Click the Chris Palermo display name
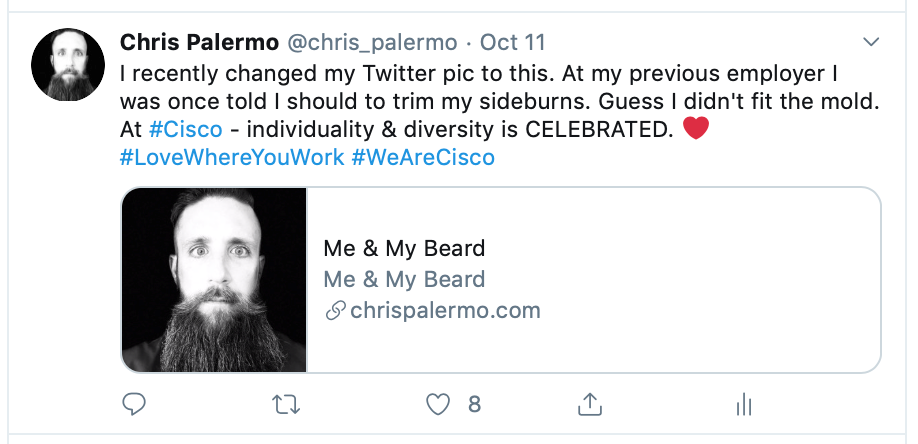918x444 pixels. click(x=199, y=43)
